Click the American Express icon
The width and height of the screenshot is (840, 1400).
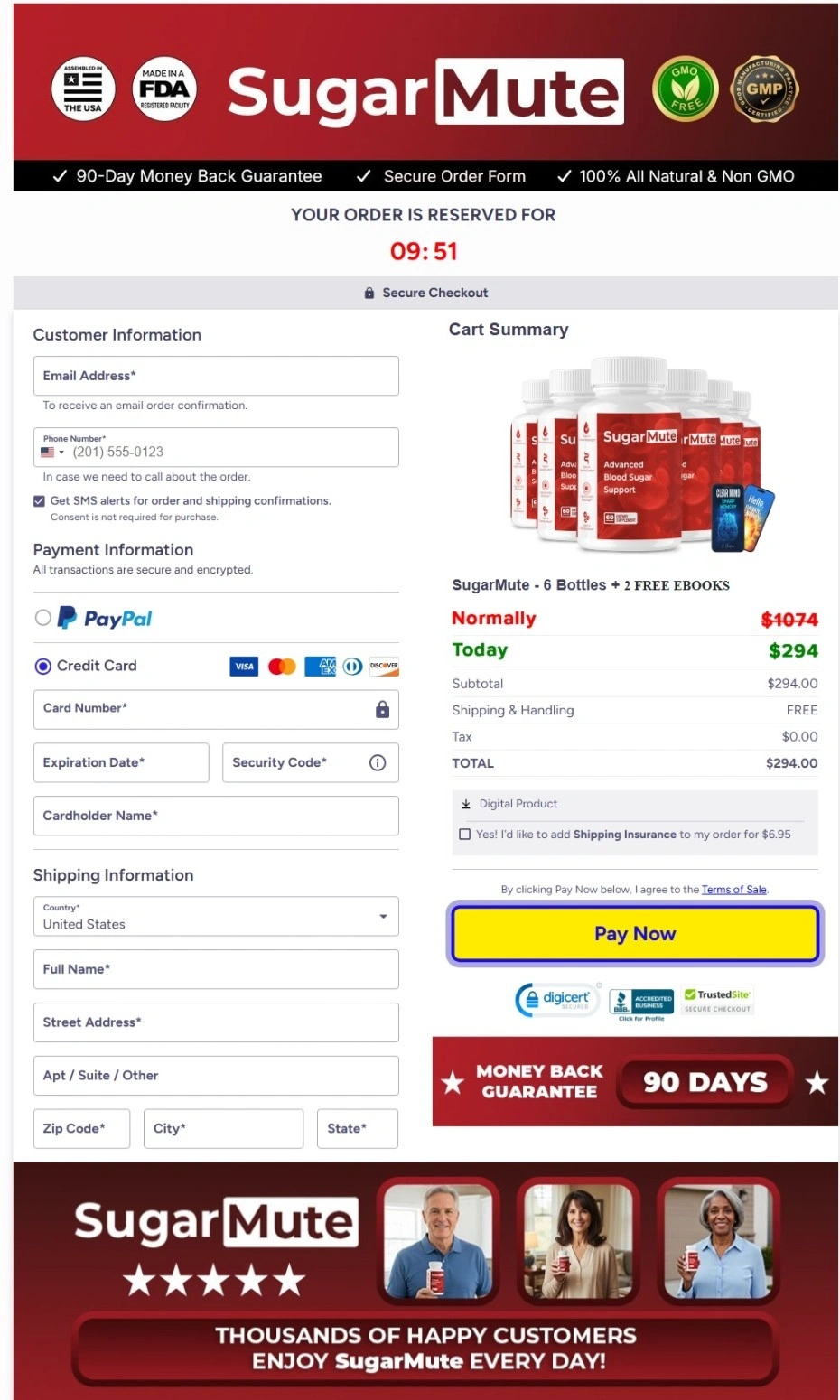[319, 666]
